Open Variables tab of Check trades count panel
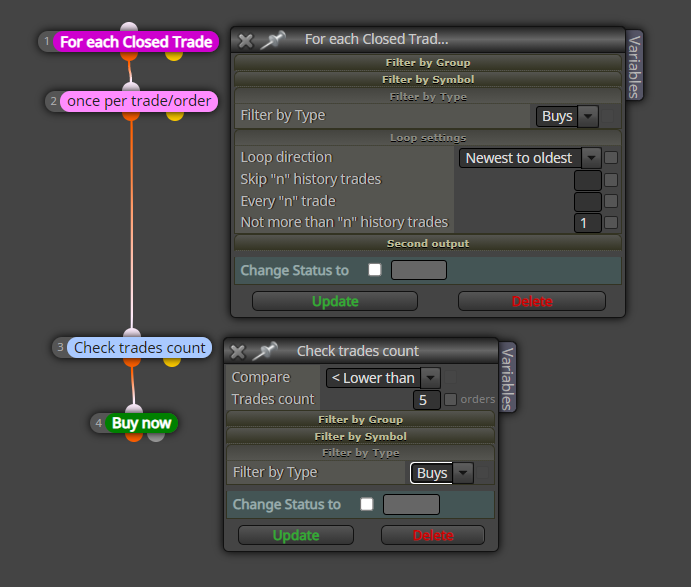 pyautogui.click(x=507, y=378)
